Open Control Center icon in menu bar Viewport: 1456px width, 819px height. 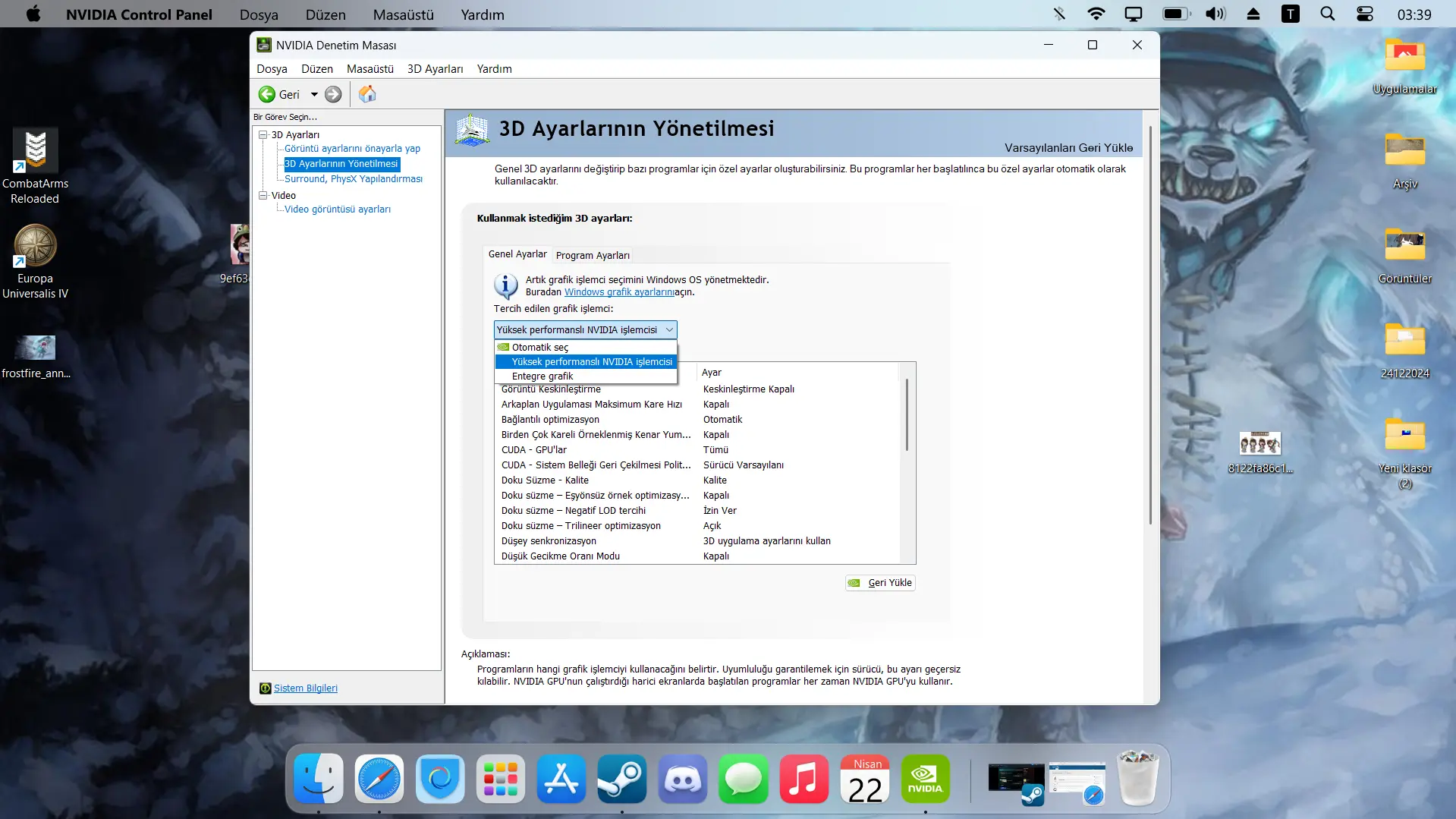click(x=1364, y=14)
